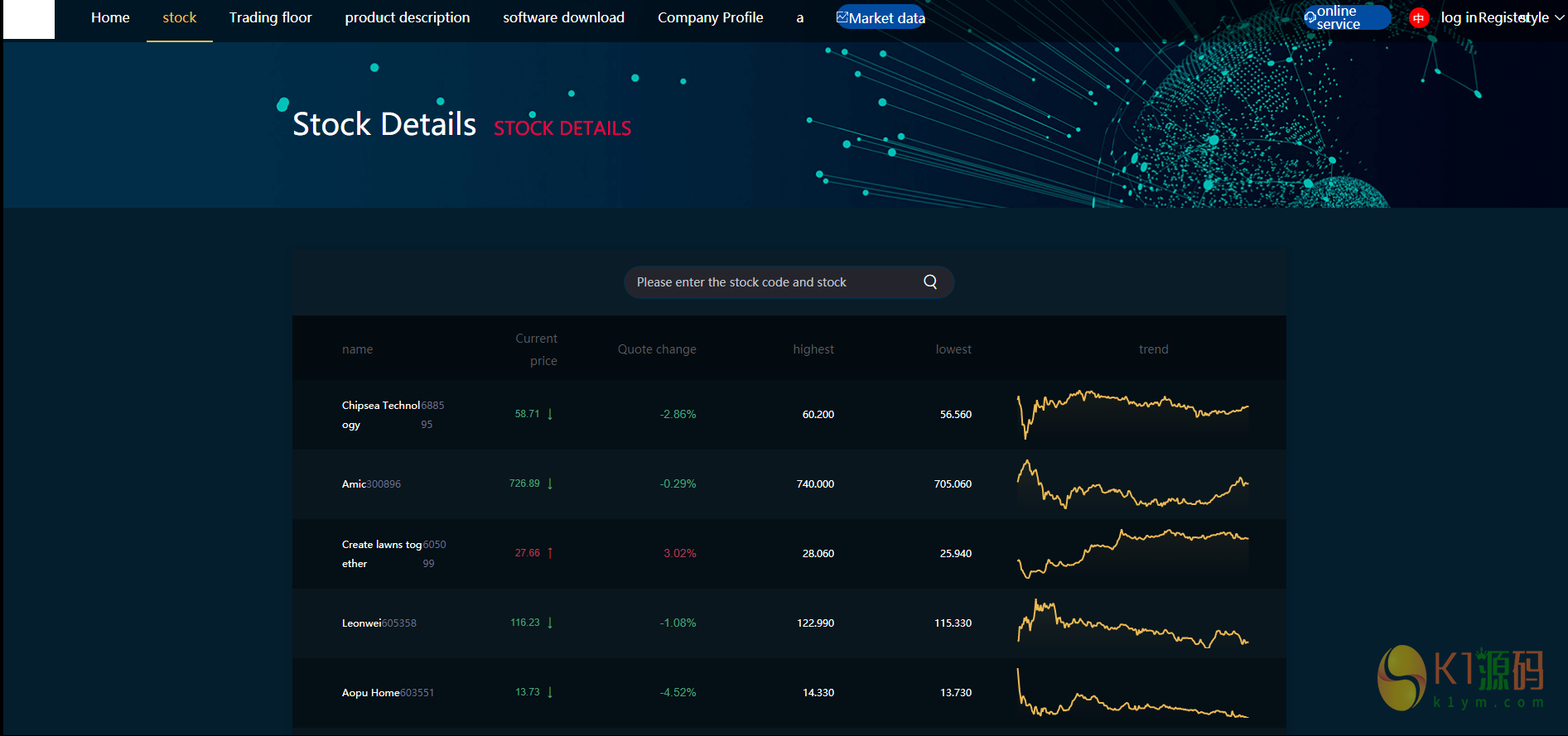Click the 'highest' column header
This screenshot has height=736, width=1568.
[813, 349]
